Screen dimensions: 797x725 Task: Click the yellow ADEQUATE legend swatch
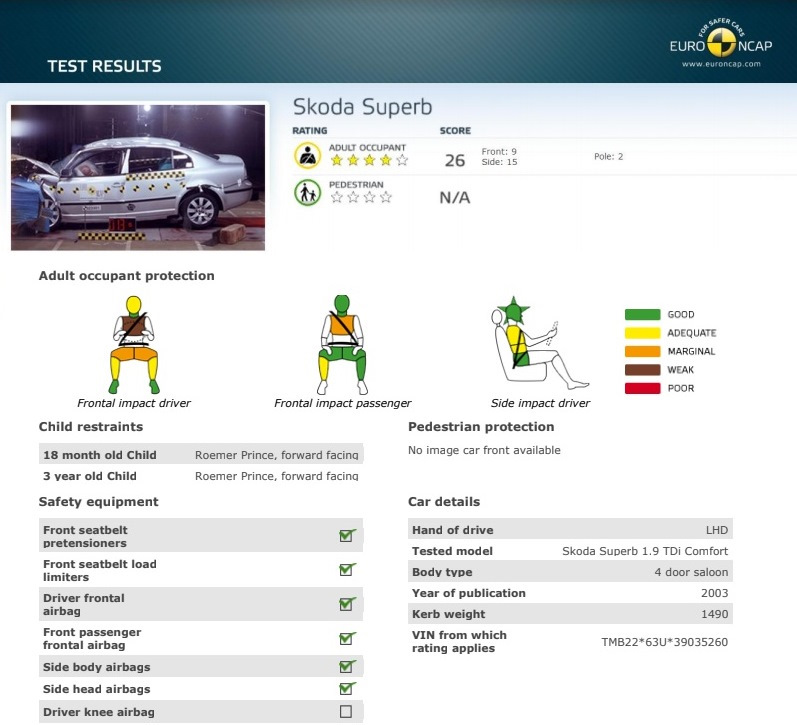click(642, 333)
